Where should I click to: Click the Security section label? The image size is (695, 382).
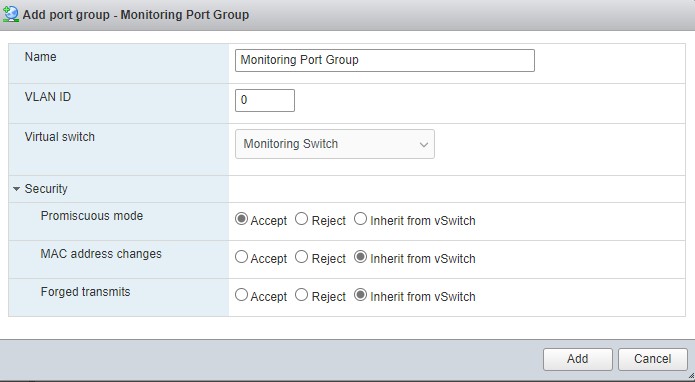point(46,189)
